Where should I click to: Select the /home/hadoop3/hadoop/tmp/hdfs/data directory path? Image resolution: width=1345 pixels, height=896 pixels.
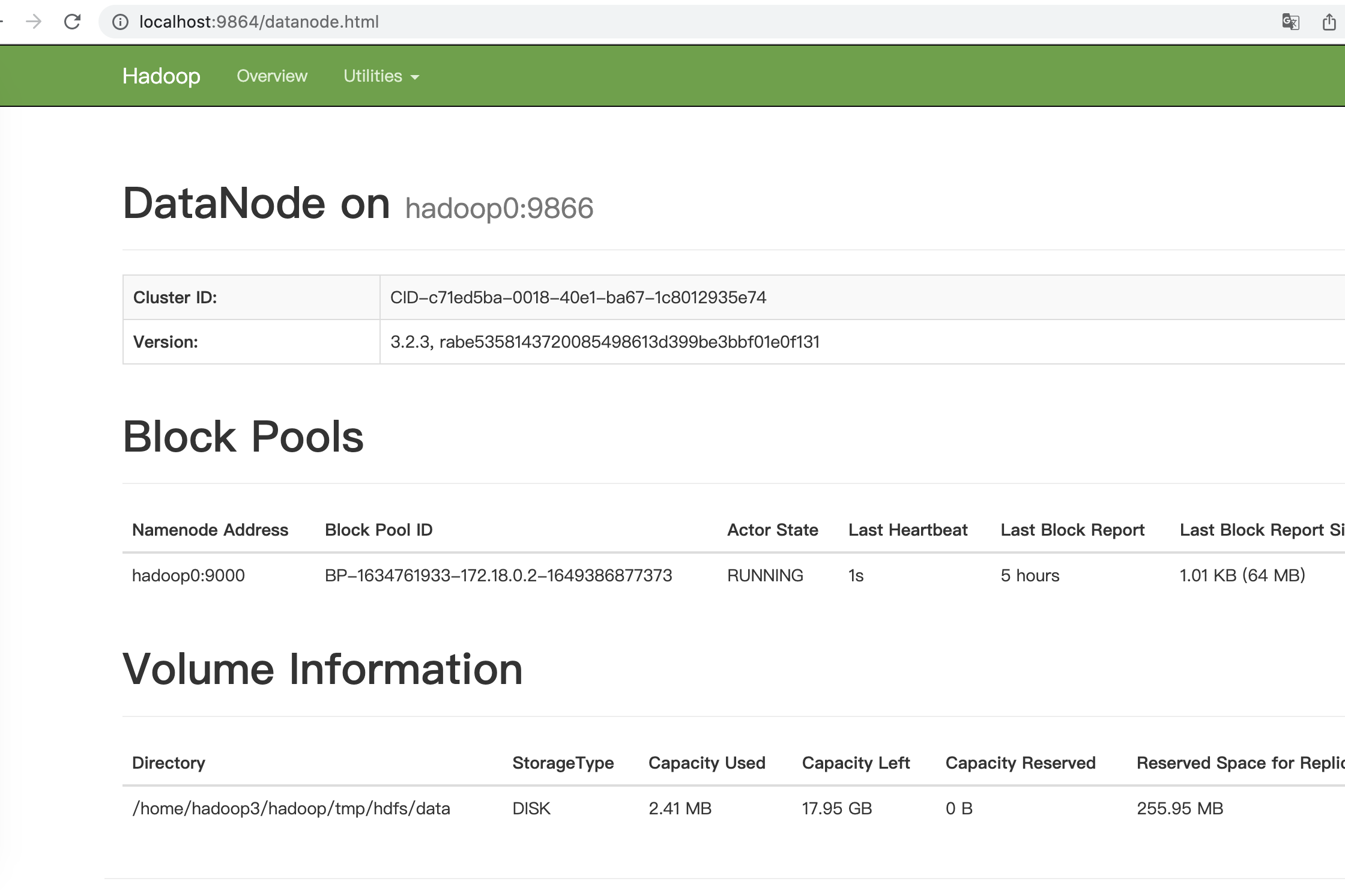click(291, 808)
